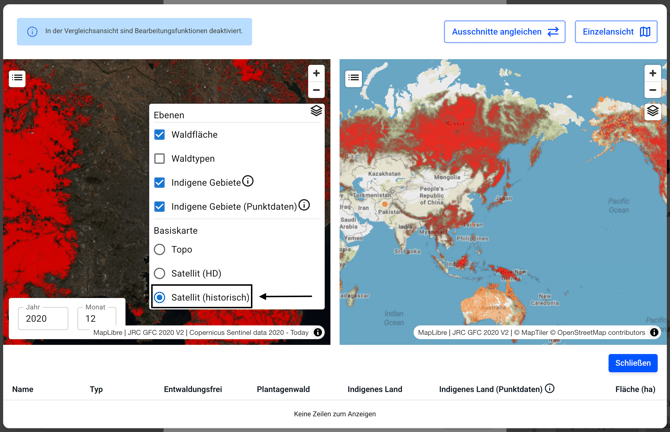Open legend list on left map
The height and width of the screenshot is (432, 670).
click(x=17, y=78)
